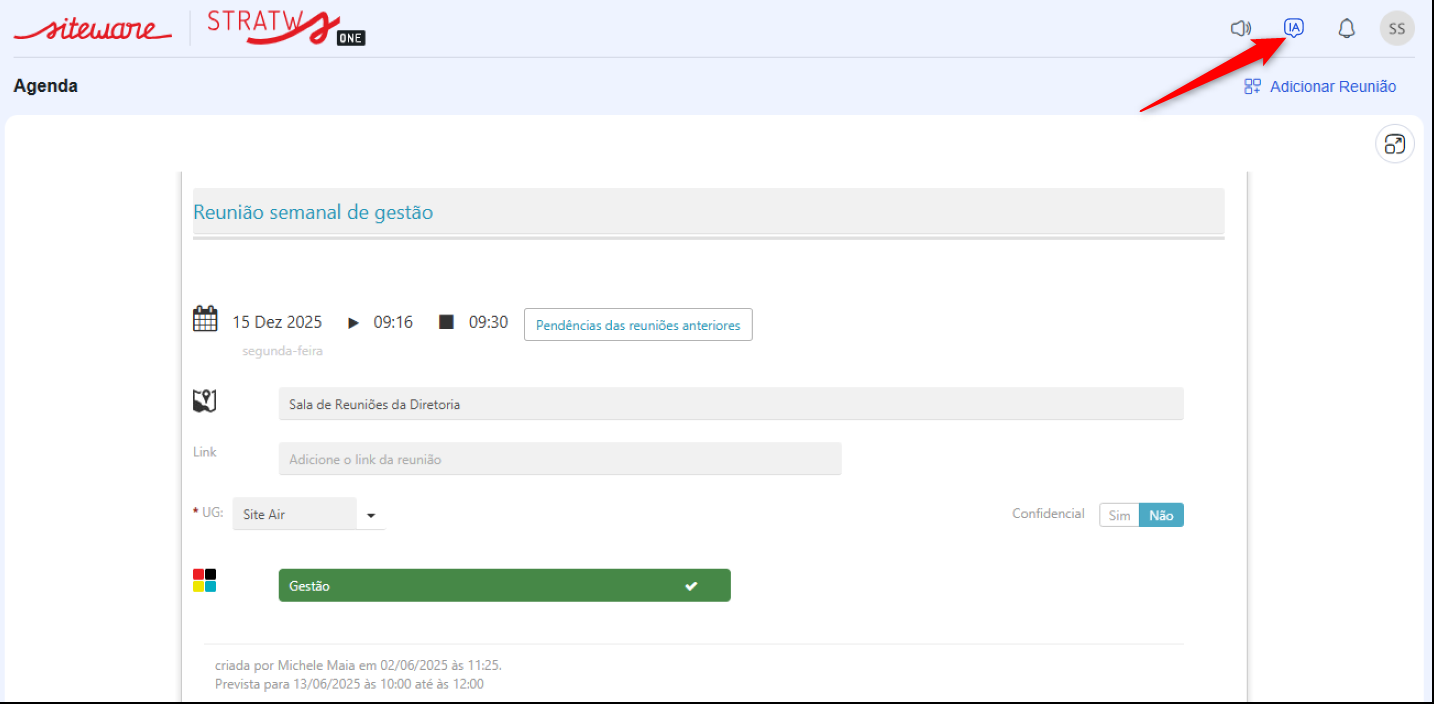Image resolution: width=1434 pixels, height=704 pixels.
Task: Expand the UG dropdown arrow
Action: point(371,516)
